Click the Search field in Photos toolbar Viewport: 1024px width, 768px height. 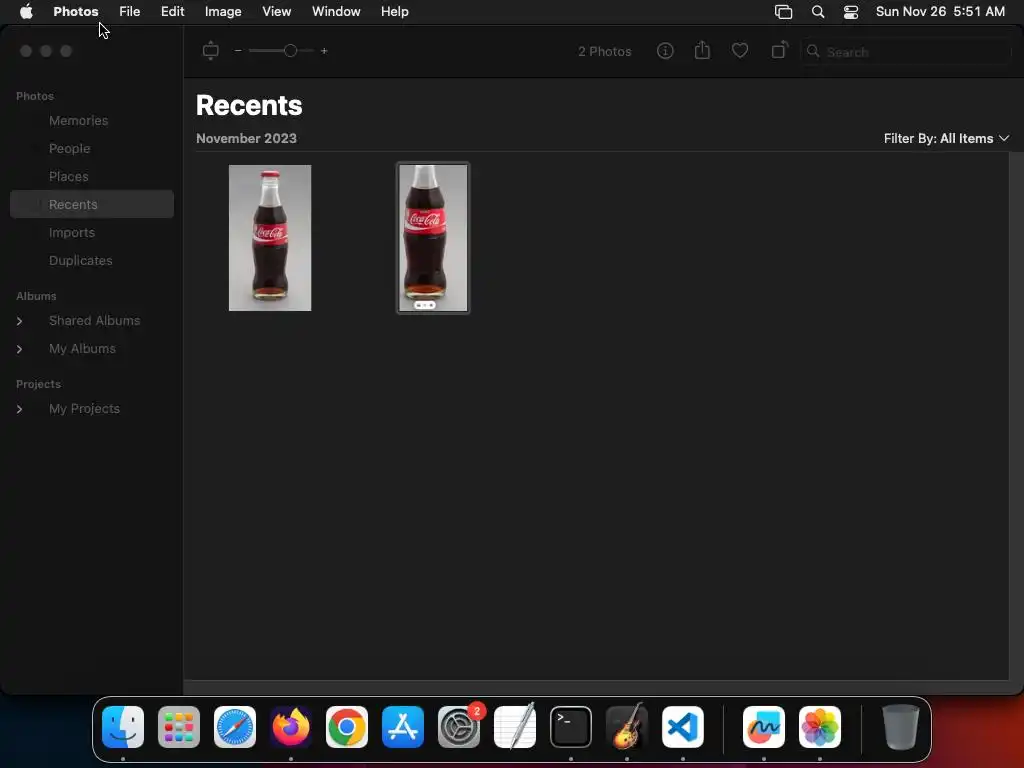906,52
